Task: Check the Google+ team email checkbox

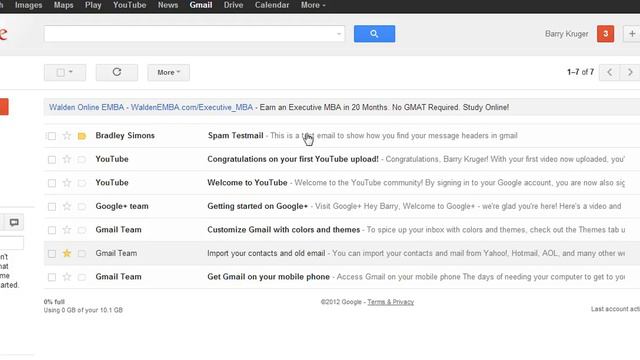Action: [52, 207]
